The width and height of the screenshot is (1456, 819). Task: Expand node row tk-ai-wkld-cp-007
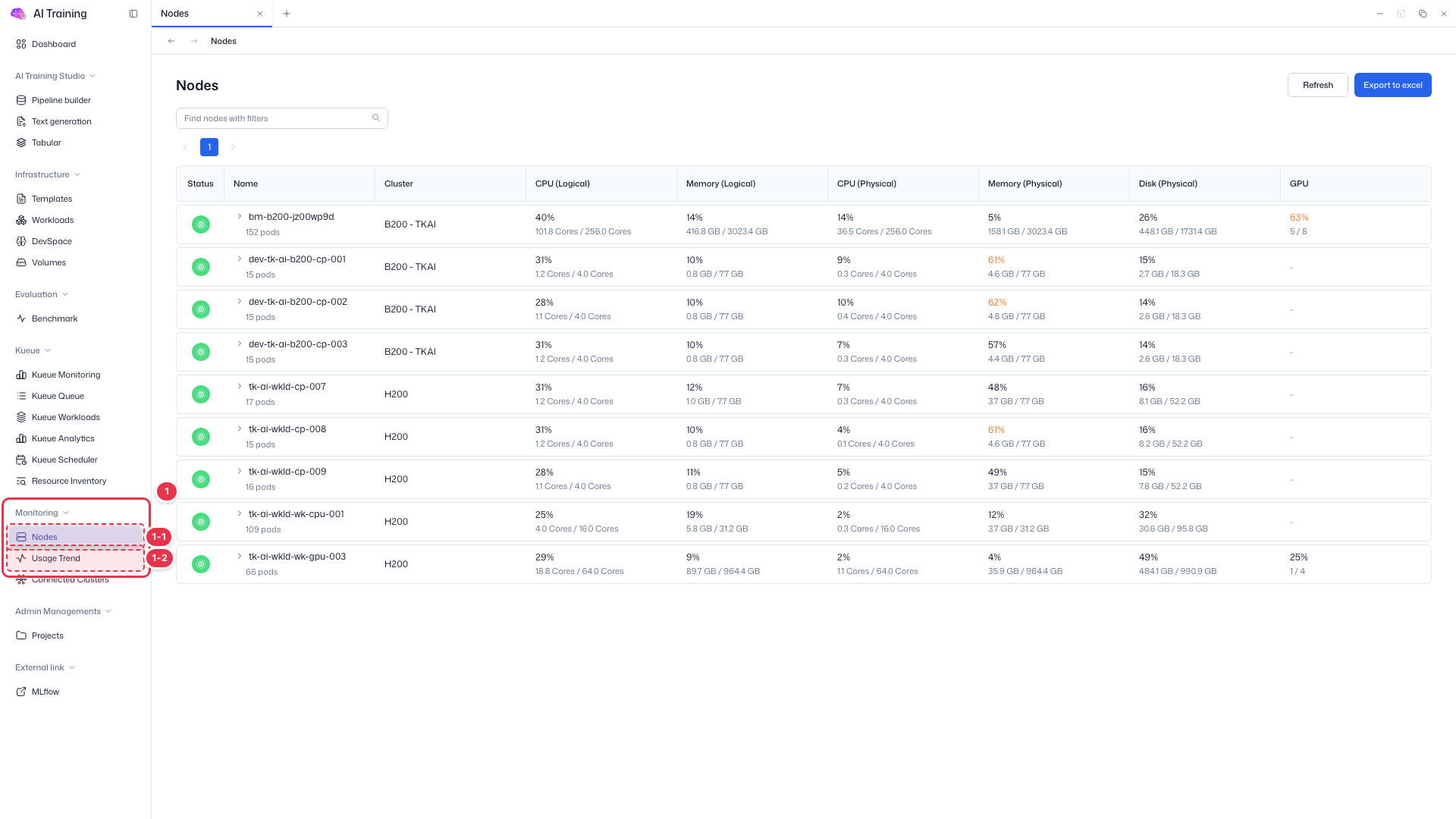(x=240, y=386)
